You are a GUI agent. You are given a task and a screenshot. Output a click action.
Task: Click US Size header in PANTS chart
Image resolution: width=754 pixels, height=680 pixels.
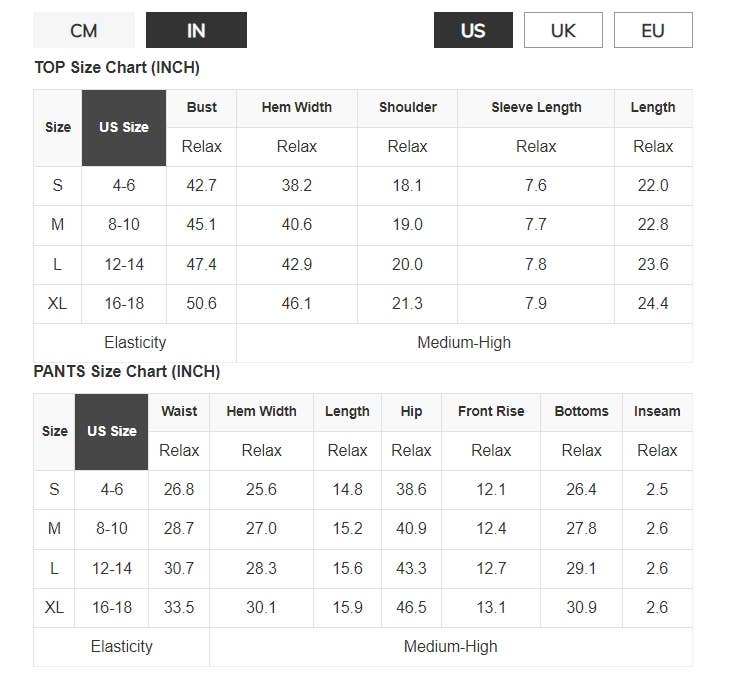(x=112, y=431)
